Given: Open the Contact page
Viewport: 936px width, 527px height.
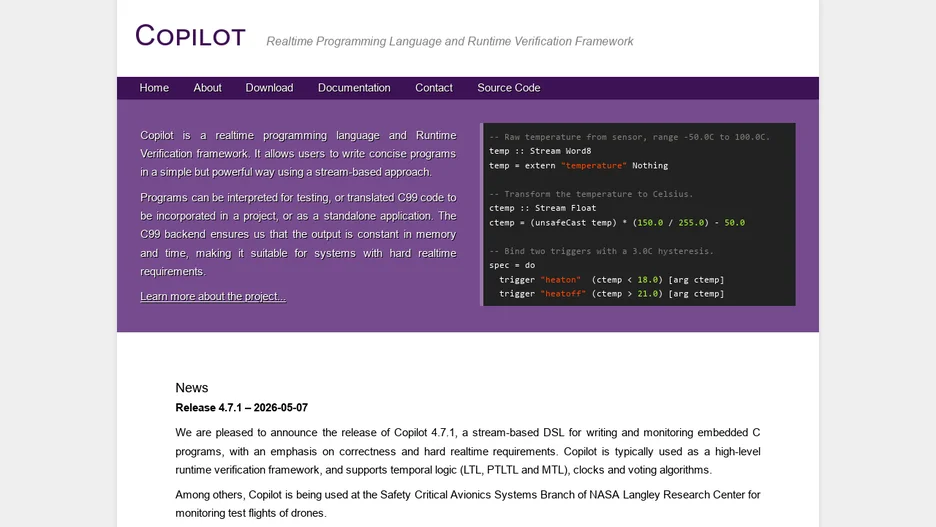Looking at the screenshot, I should 434,88.
